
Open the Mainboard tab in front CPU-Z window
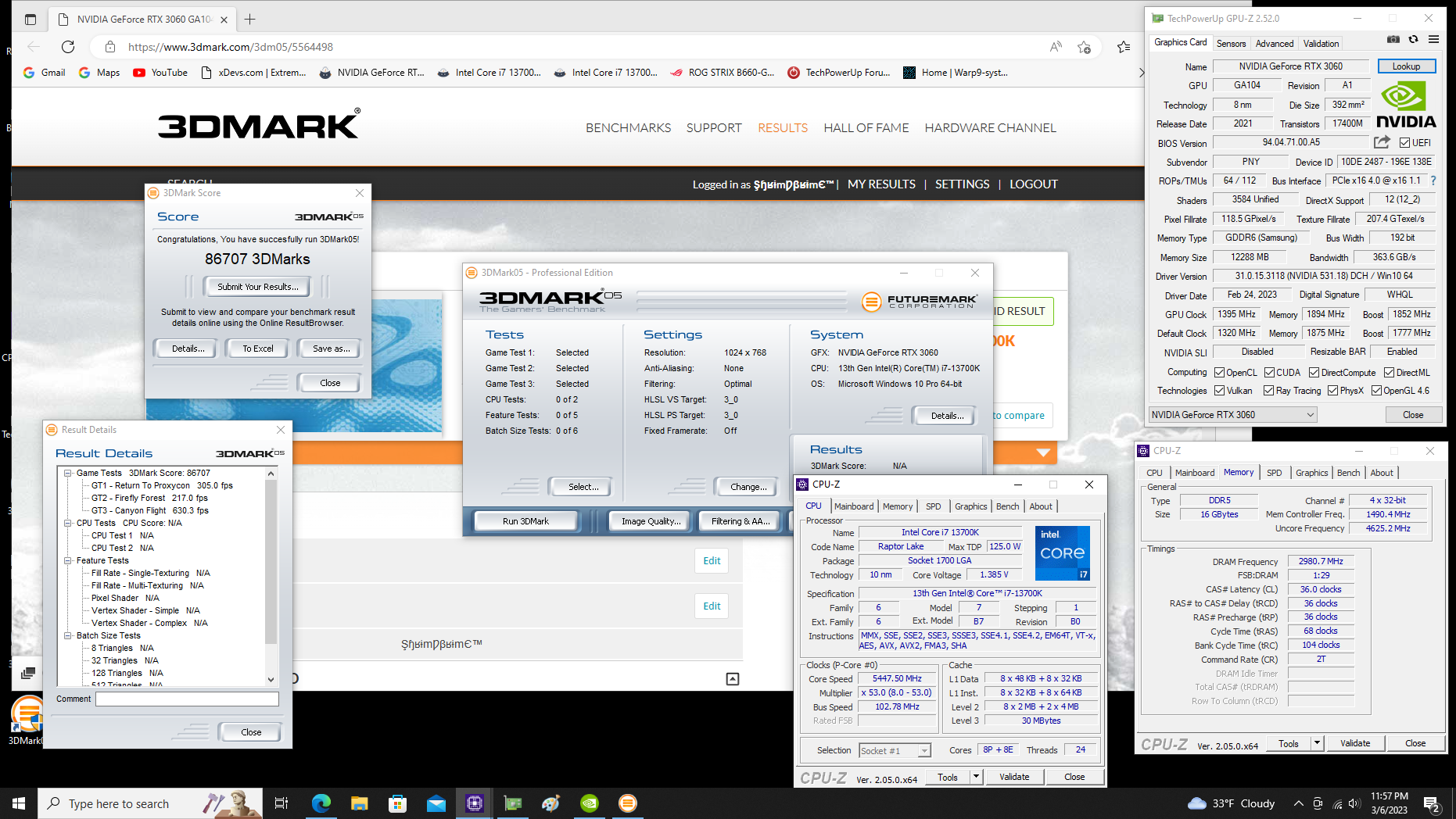[854, 506]
